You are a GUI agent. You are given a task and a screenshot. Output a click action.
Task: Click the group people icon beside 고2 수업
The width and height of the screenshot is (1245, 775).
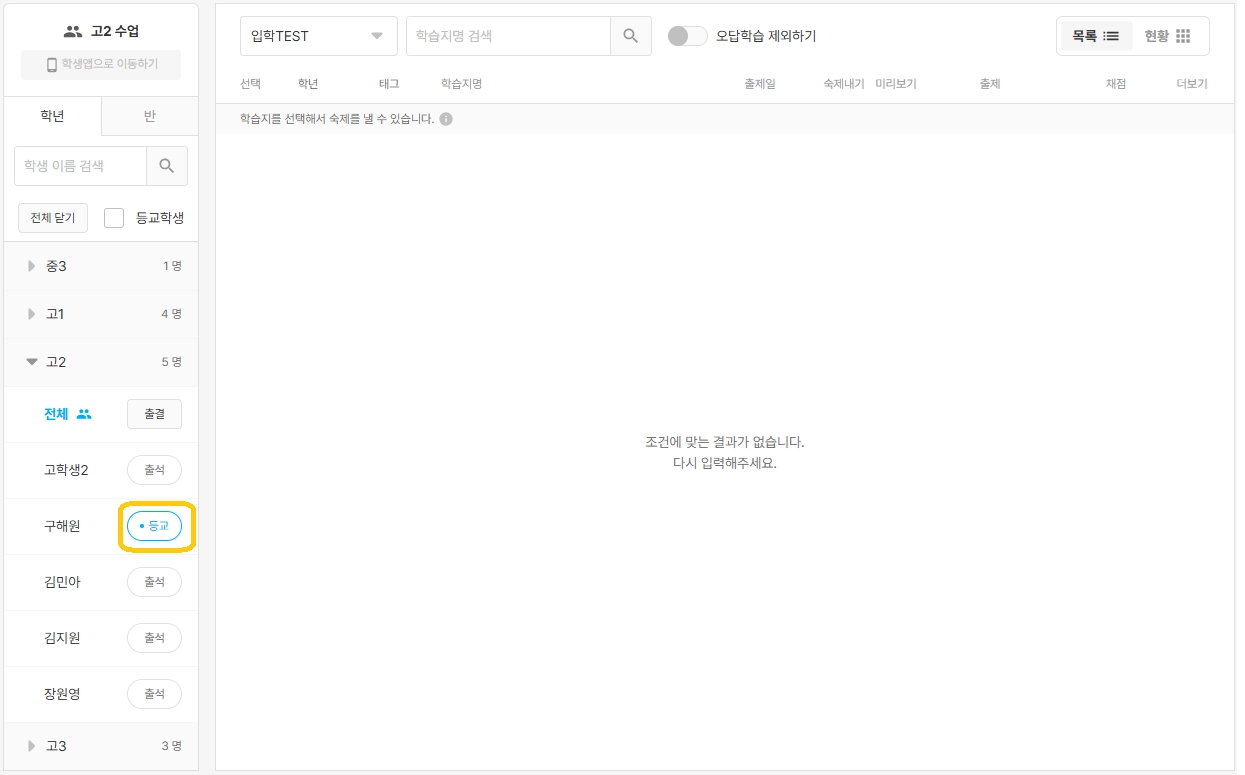[x=73, y=32]
